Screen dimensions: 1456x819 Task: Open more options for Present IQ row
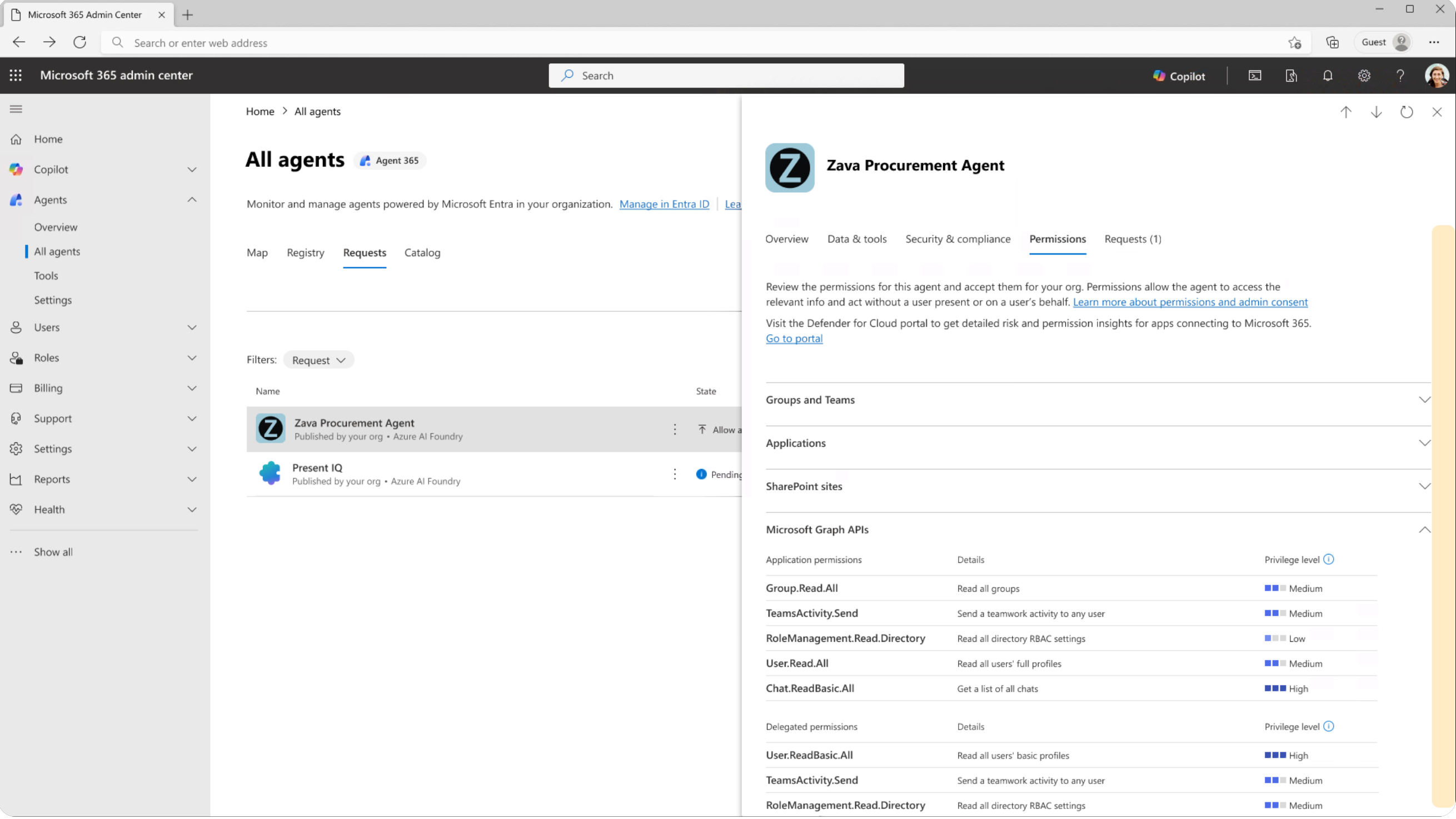[x=674, y=474]
